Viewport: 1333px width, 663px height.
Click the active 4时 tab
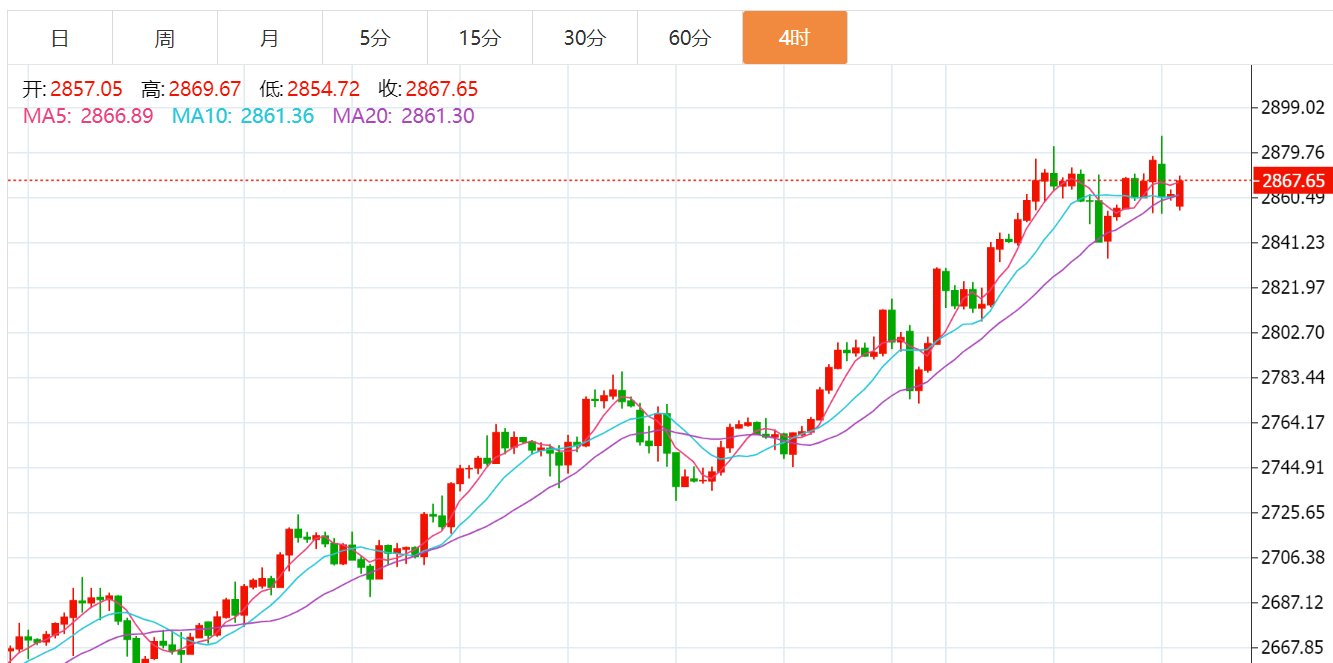tap(795, 38)
